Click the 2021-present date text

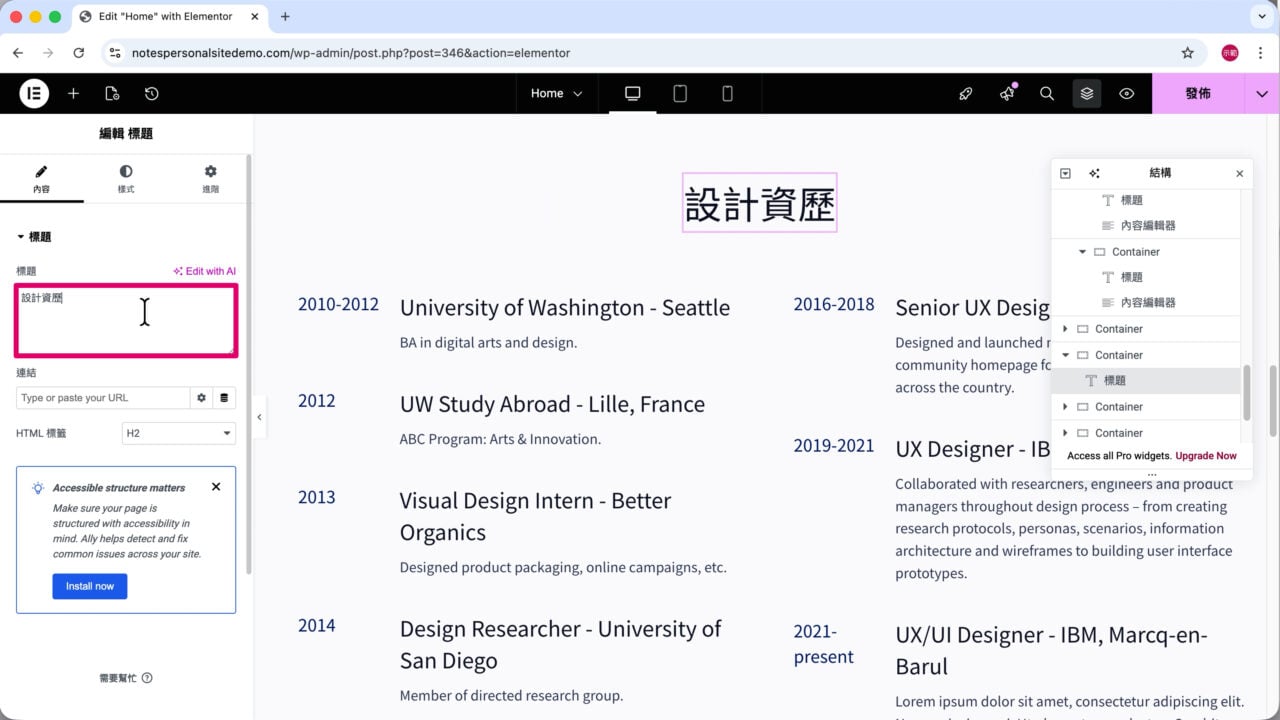coord(824,644)
